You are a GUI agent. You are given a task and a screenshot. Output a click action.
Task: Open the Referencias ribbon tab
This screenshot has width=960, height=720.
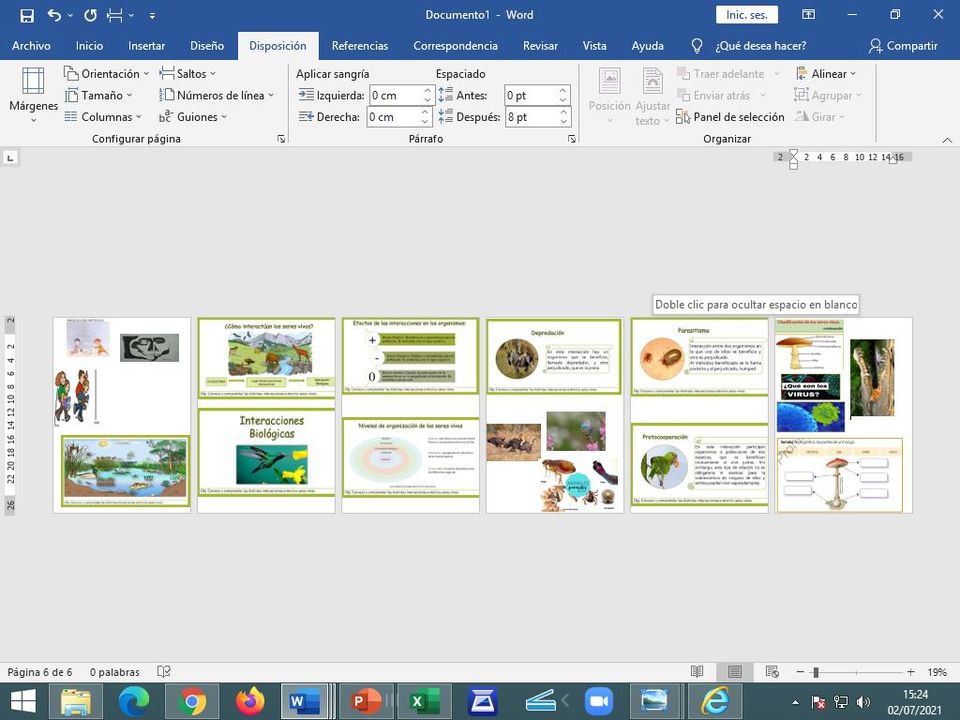(359, 46)
